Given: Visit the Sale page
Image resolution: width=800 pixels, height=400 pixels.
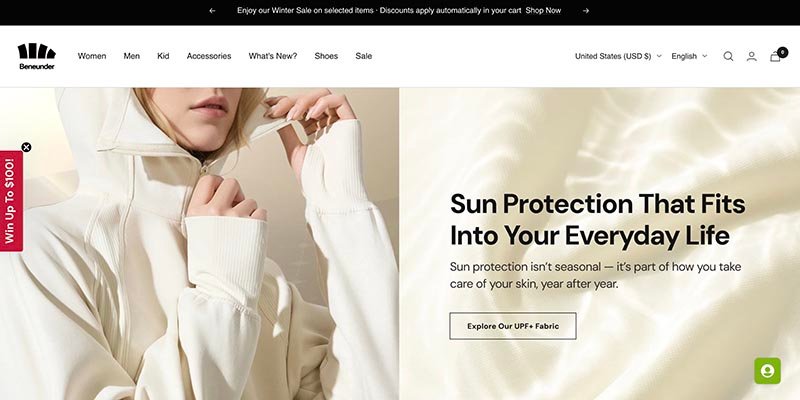Looking at the screenshot, I should (364, 56).
